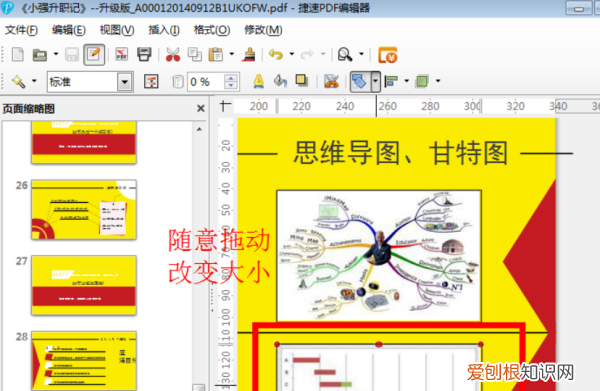Image resolution: width=600 pixels, height=391 pixels.
Task: Click the 0 % transparency input field
Action: click(x=205, y=82)
